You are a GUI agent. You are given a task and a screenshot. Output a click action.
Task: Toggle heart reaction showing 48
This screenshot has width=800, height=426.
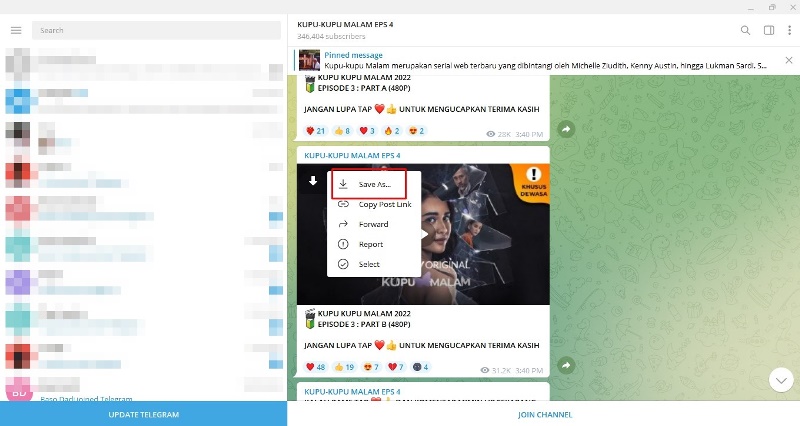(315, 367)
